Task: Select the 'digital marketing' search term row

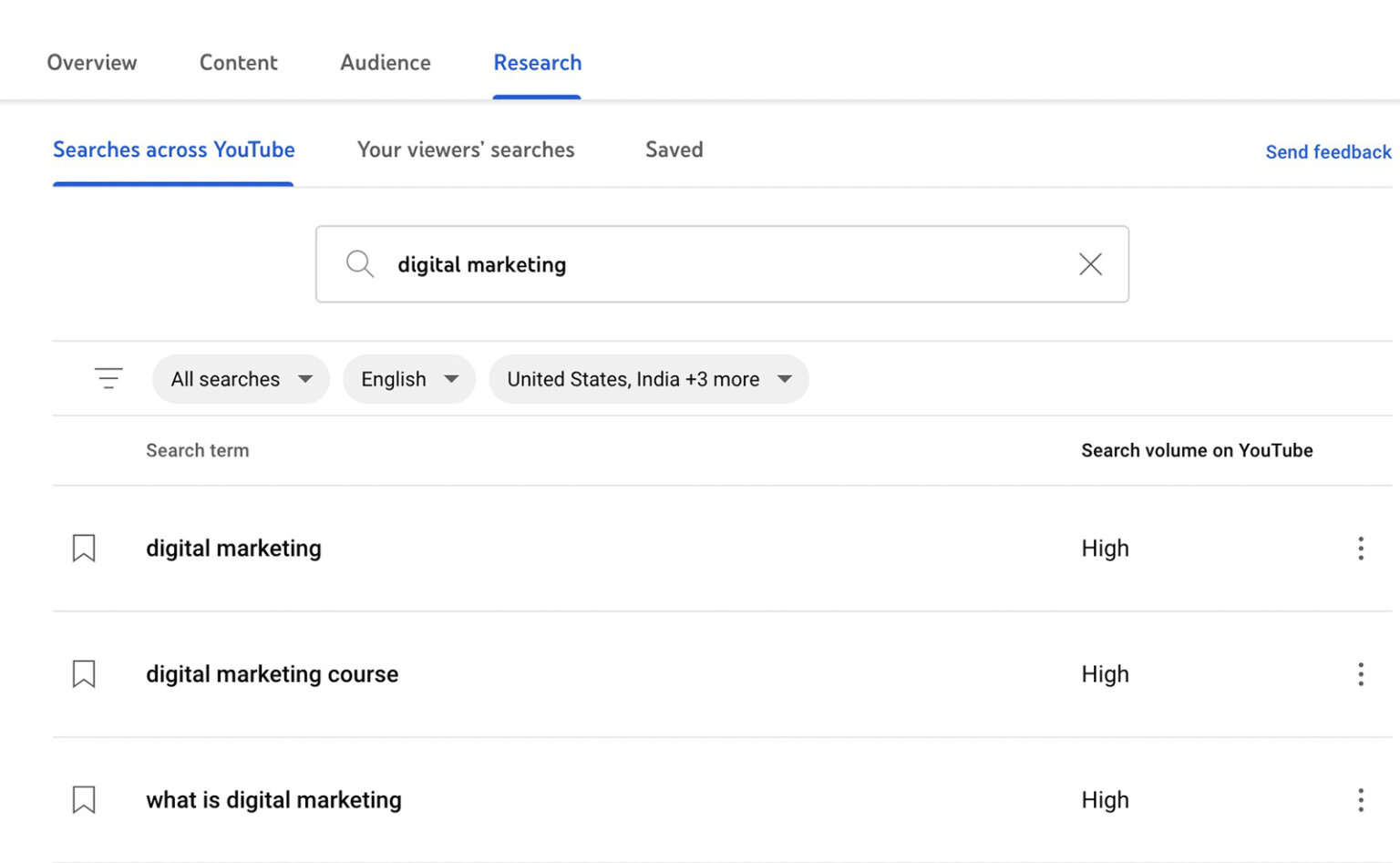Action: point(233,548)
